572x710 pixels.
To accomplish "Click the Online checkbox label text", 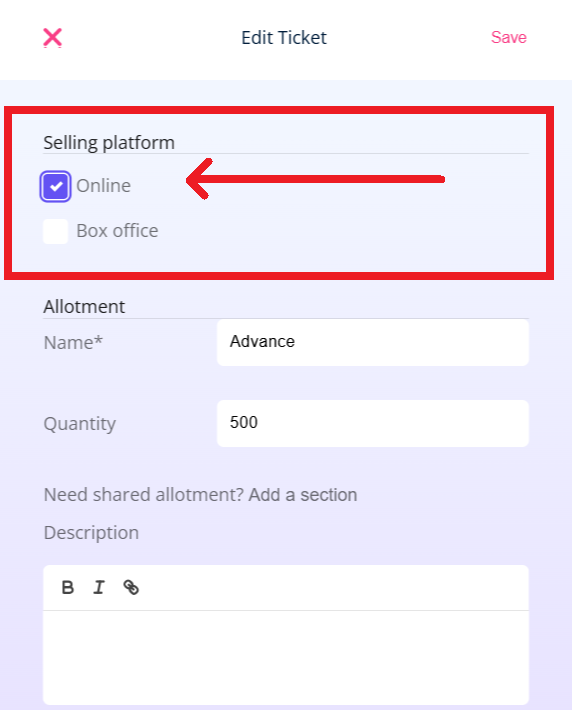I will tap(104, 186).
